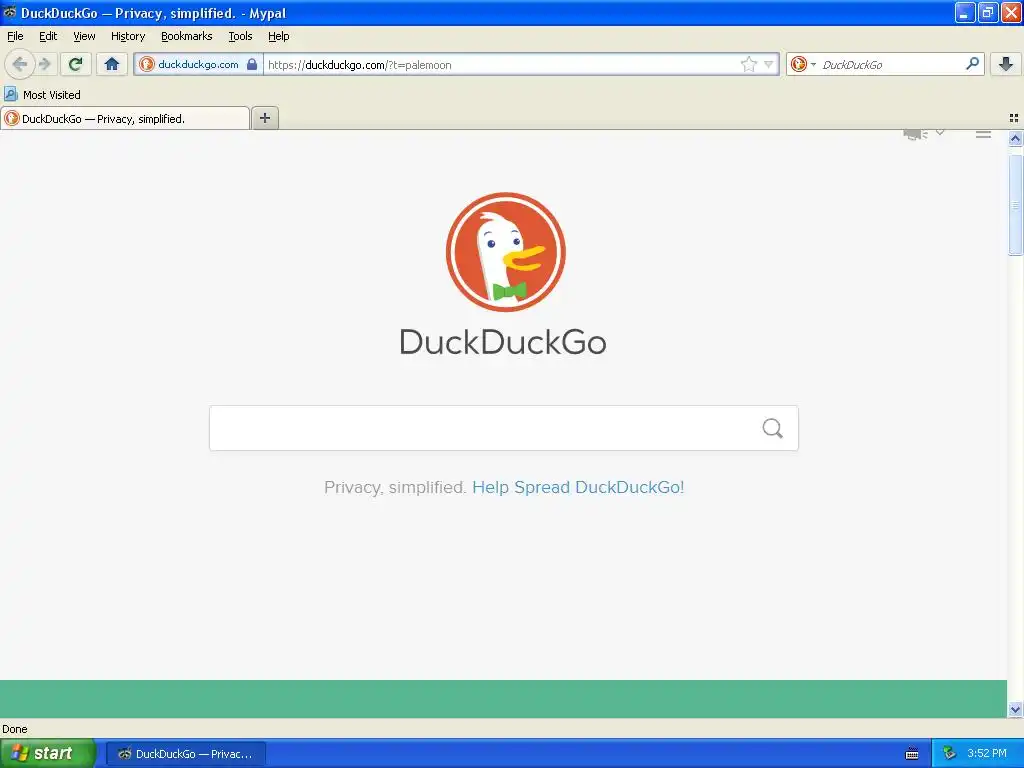Open the Bookmarks menu
The height and width of the screenshot is (768, 1024).
(x=187, y=36)
